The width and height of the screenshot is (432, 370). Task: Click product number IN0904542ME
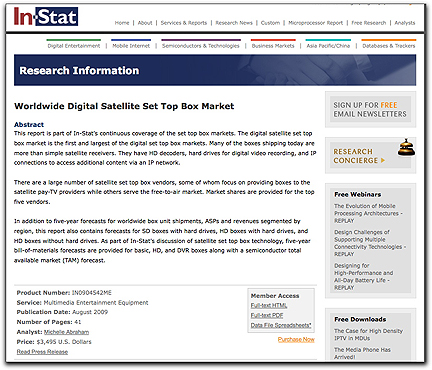(92, 293)
